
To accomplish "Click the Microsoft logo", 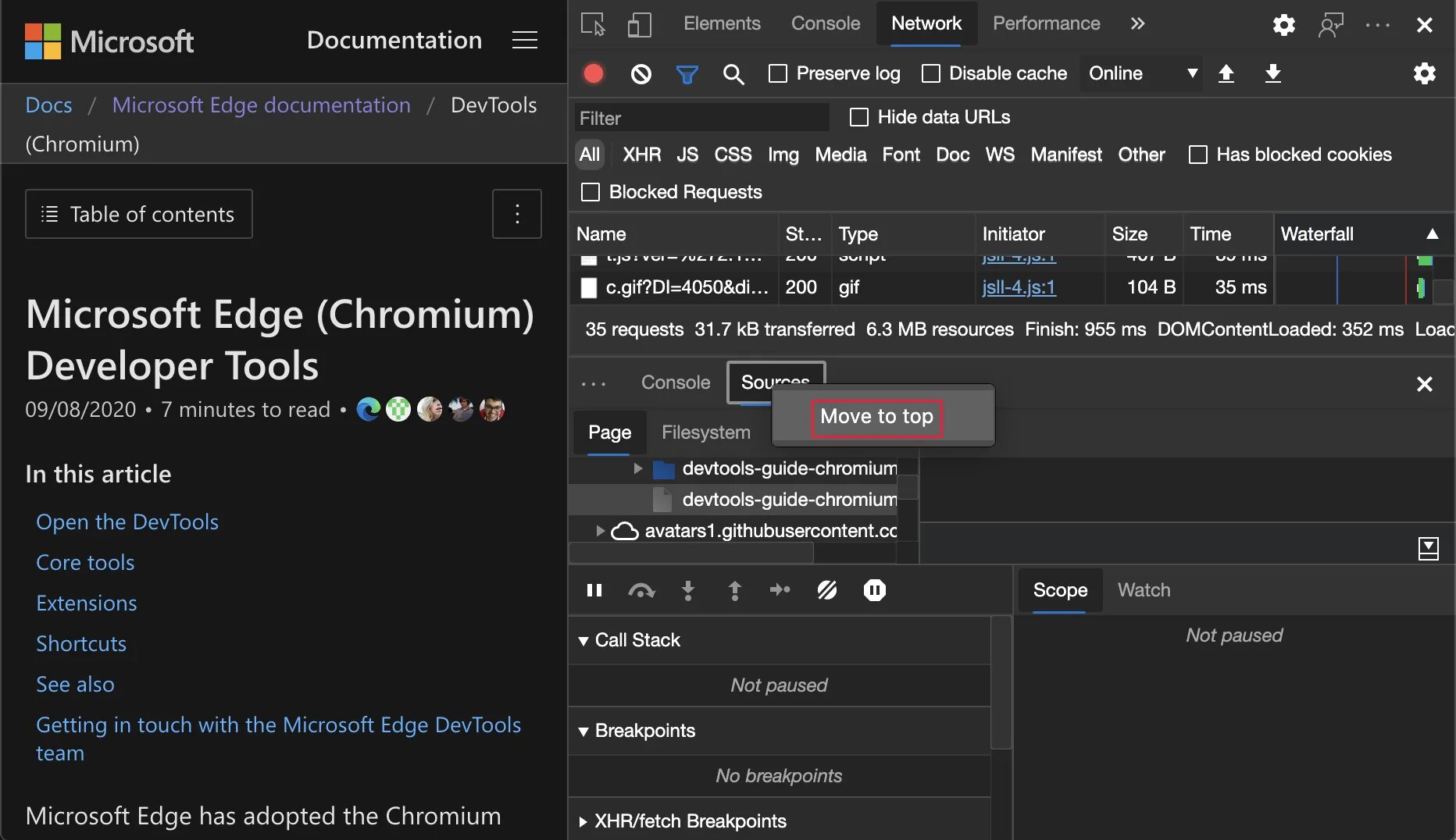I will coord(109,41).
